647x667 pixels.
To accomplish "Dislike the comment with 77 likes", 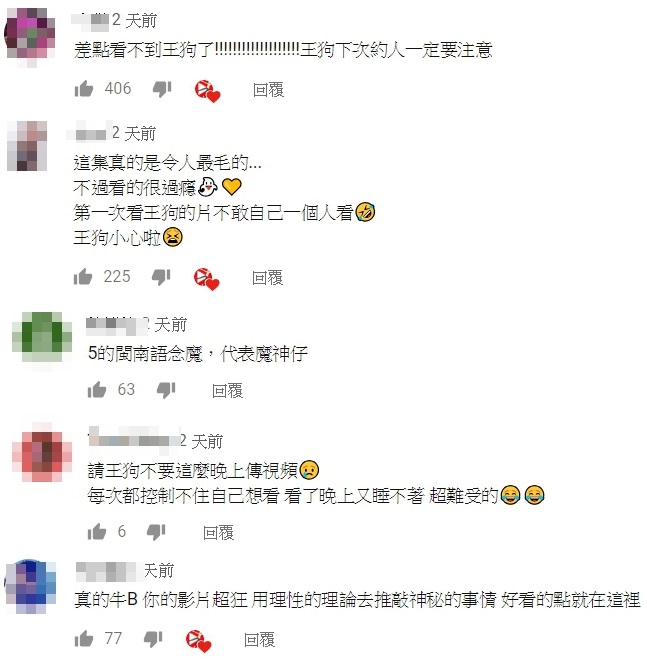I will coord(153,639).
